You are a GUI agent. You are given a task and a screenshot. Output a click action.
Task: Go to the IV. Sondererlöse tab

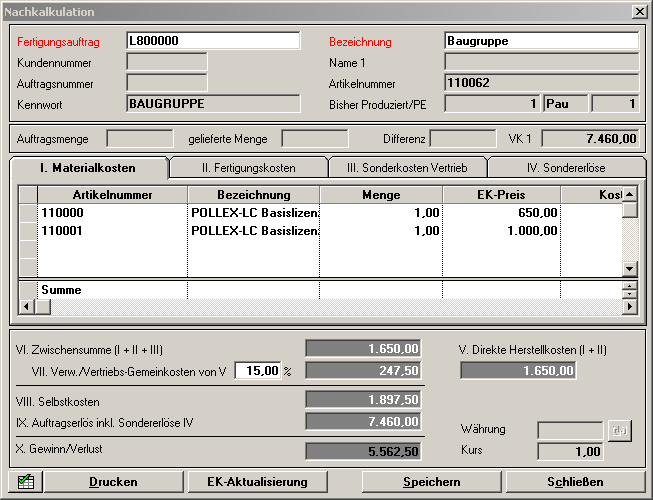coord(566,167)
